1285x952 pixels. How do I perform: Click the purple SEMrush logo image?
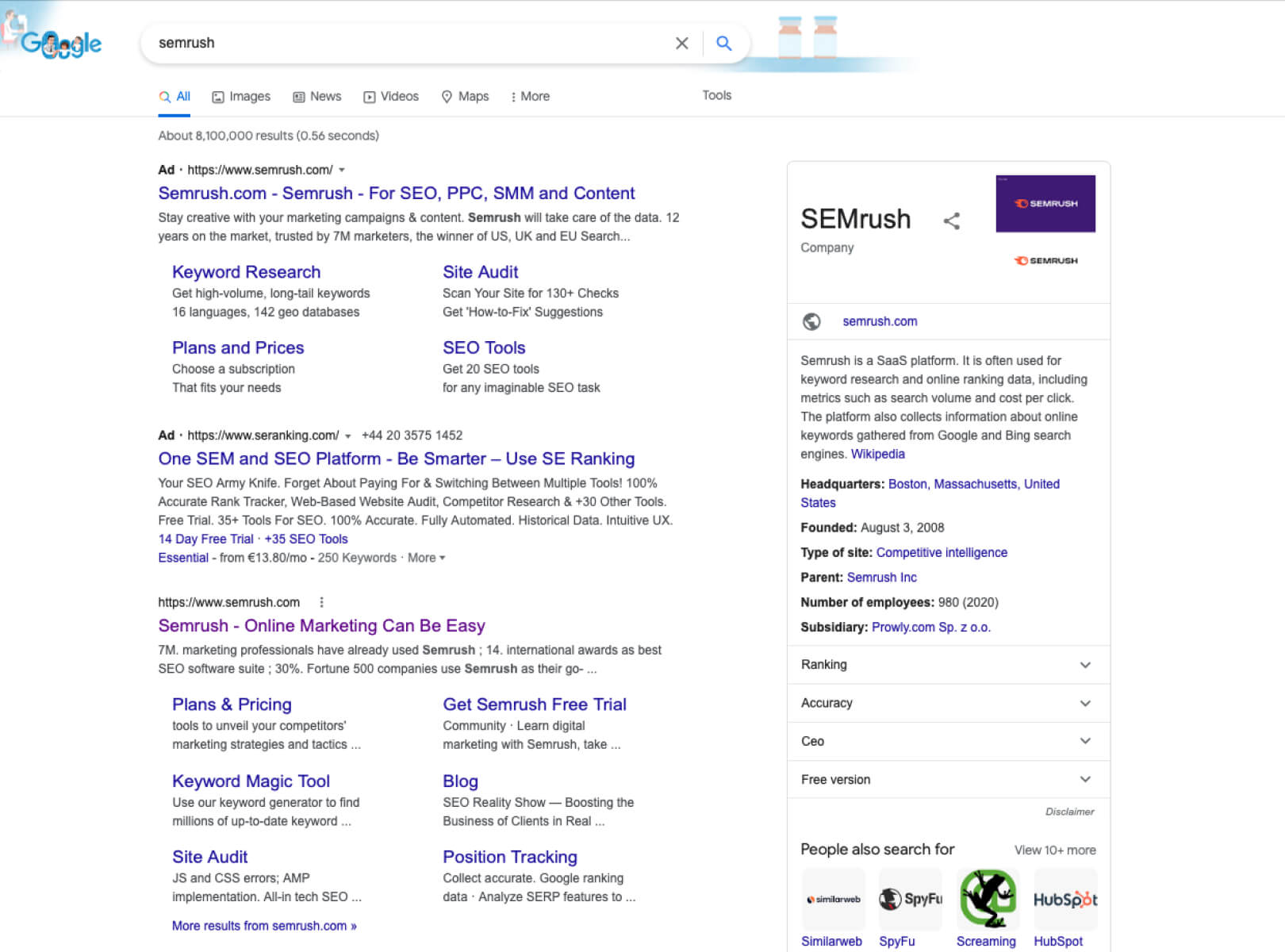1045,204
